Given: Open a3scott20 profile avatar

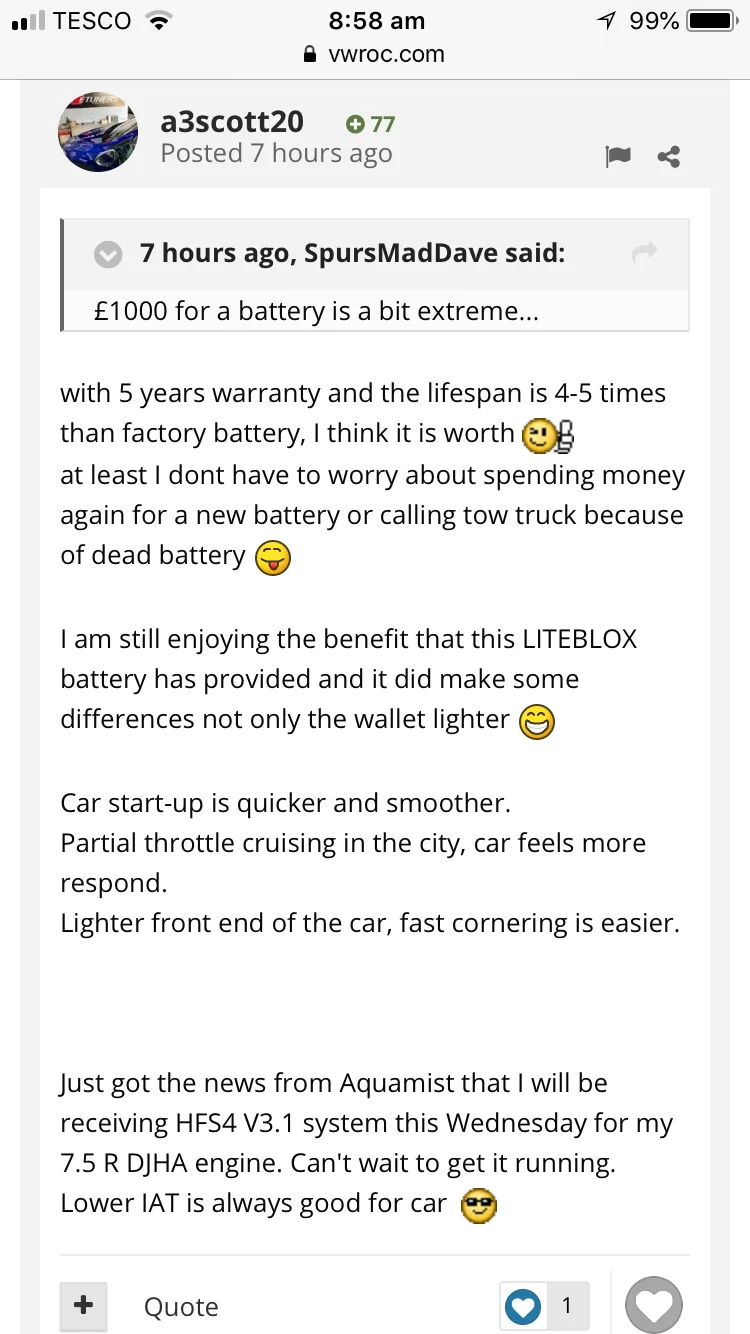Looking at the screenshot, I should 98,133.
